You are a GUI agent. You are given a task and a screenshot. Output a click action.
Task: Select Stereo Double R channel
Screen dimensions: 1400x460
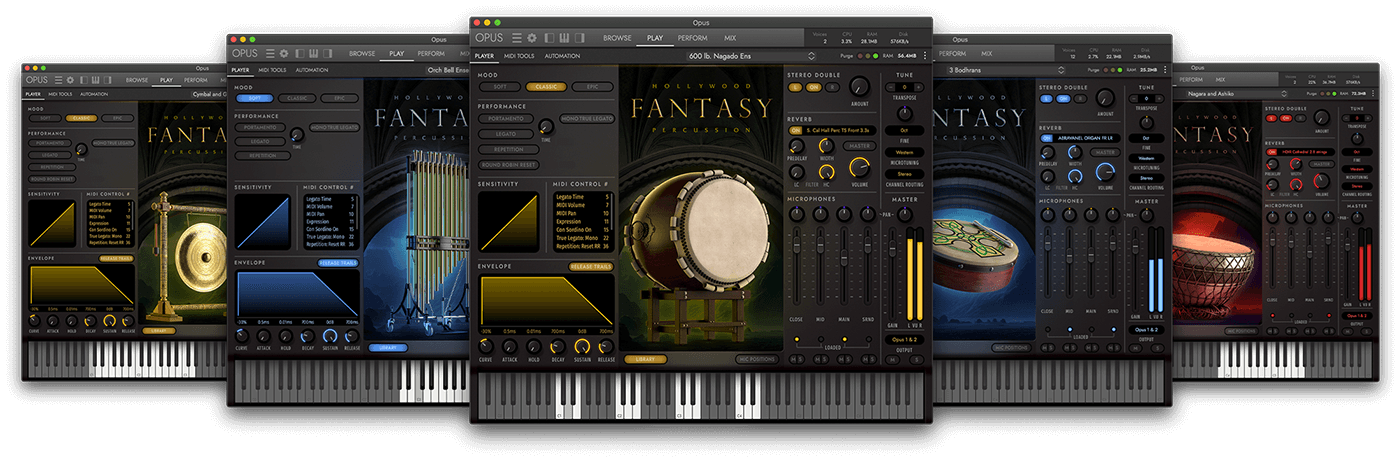click(x=833, y=87)
